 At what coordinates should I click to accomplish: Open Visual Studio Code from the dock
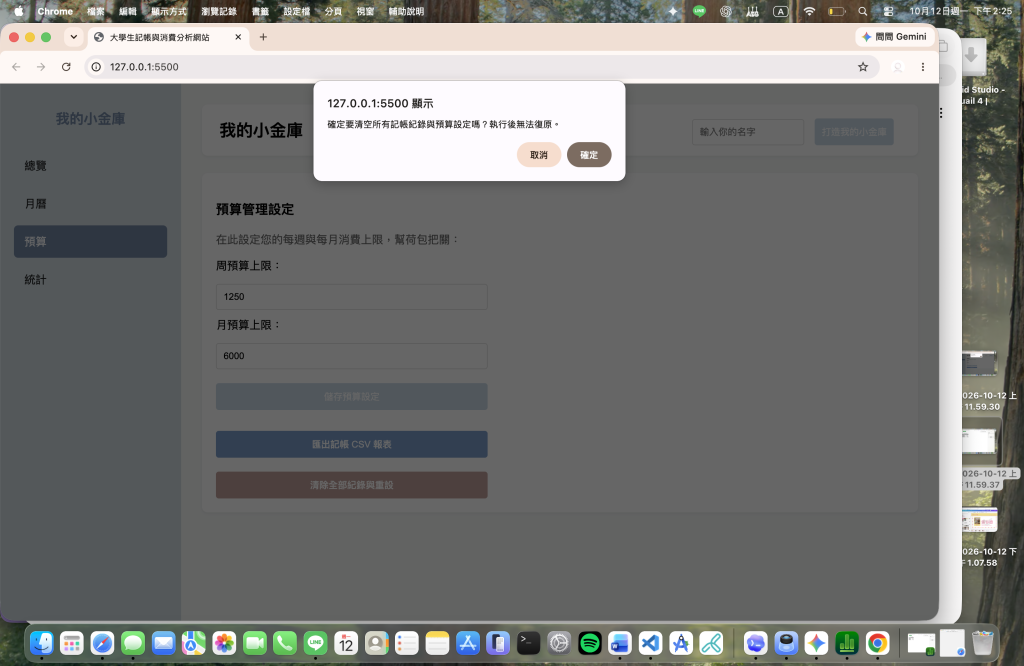click(x=650, y=643)
